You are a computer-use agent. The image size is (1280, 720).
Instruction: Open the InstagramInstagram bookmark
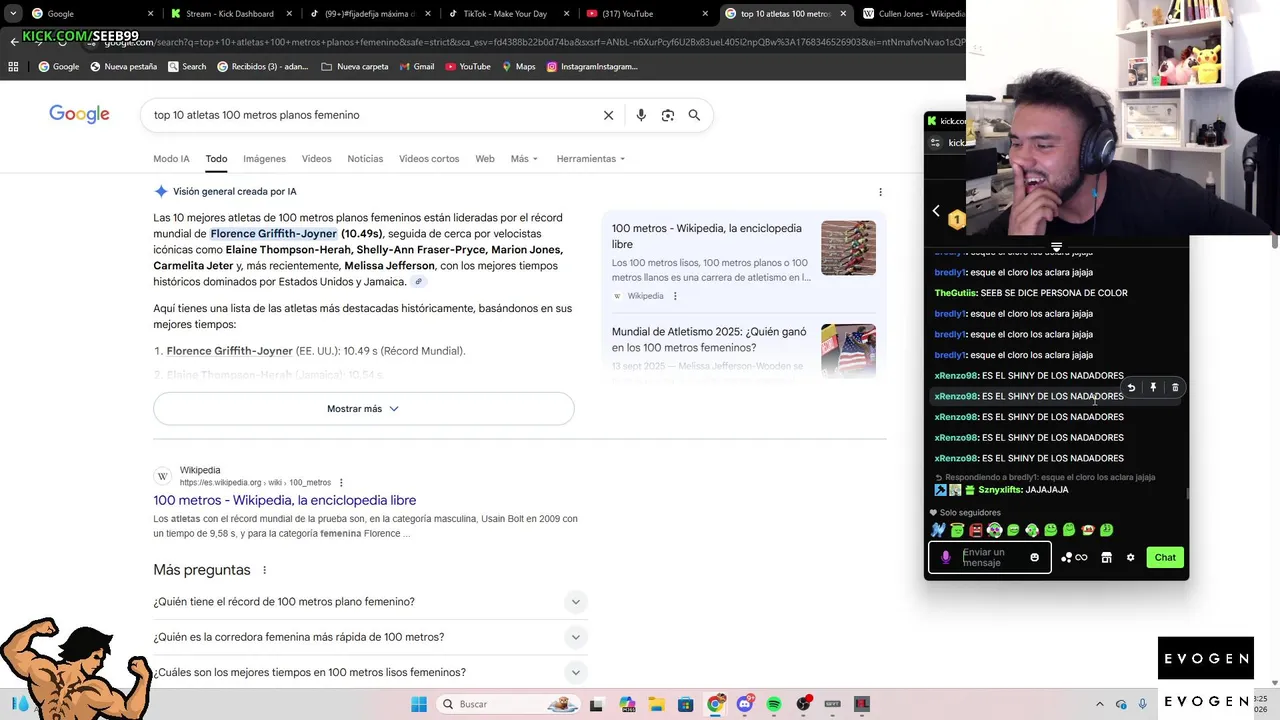click(x=592, y=67)
